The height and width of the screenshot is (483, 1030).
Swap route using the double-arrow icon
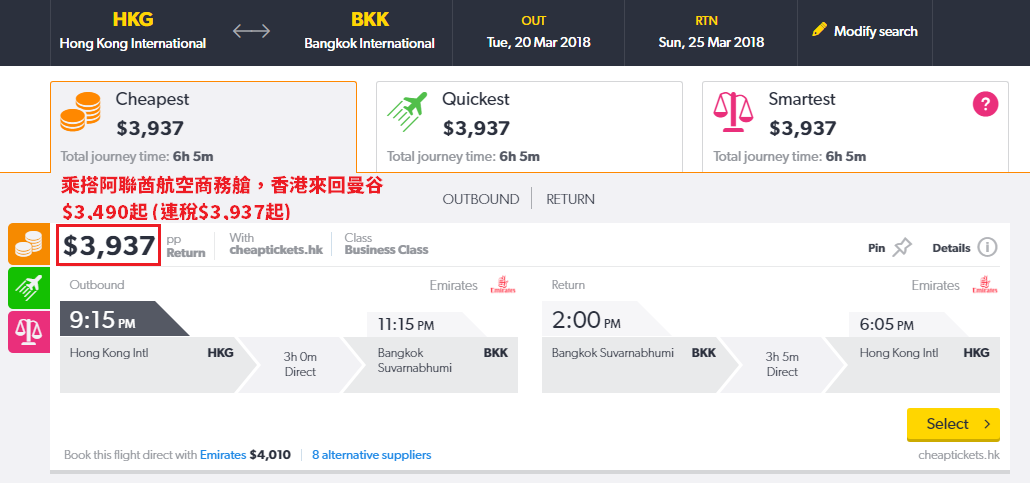click(x=252, y=31)
